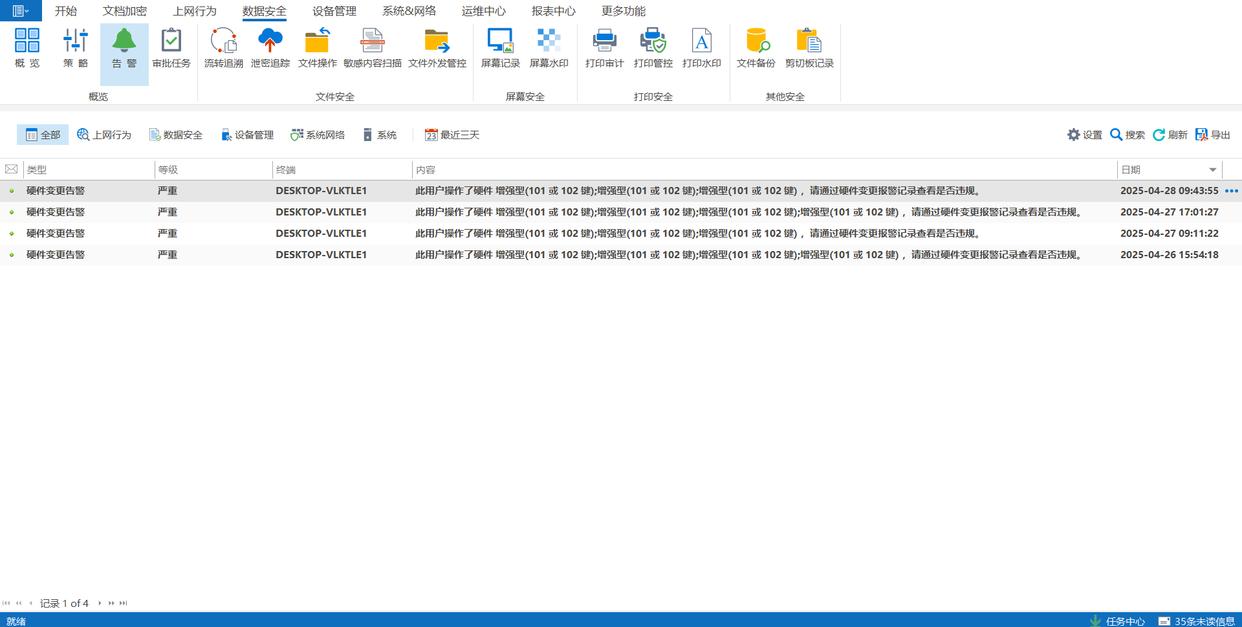1242x627 pixels.
Task: Switch to the 设备管理 ribbon tab
Action: point(334,11)
